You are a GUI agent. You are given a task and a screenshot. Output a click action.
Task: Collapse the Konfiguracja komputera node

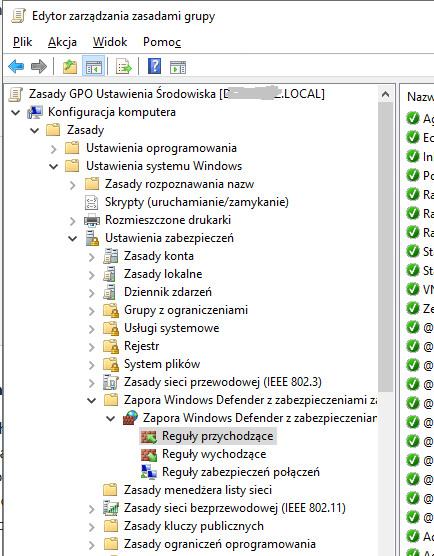point(16,113)
